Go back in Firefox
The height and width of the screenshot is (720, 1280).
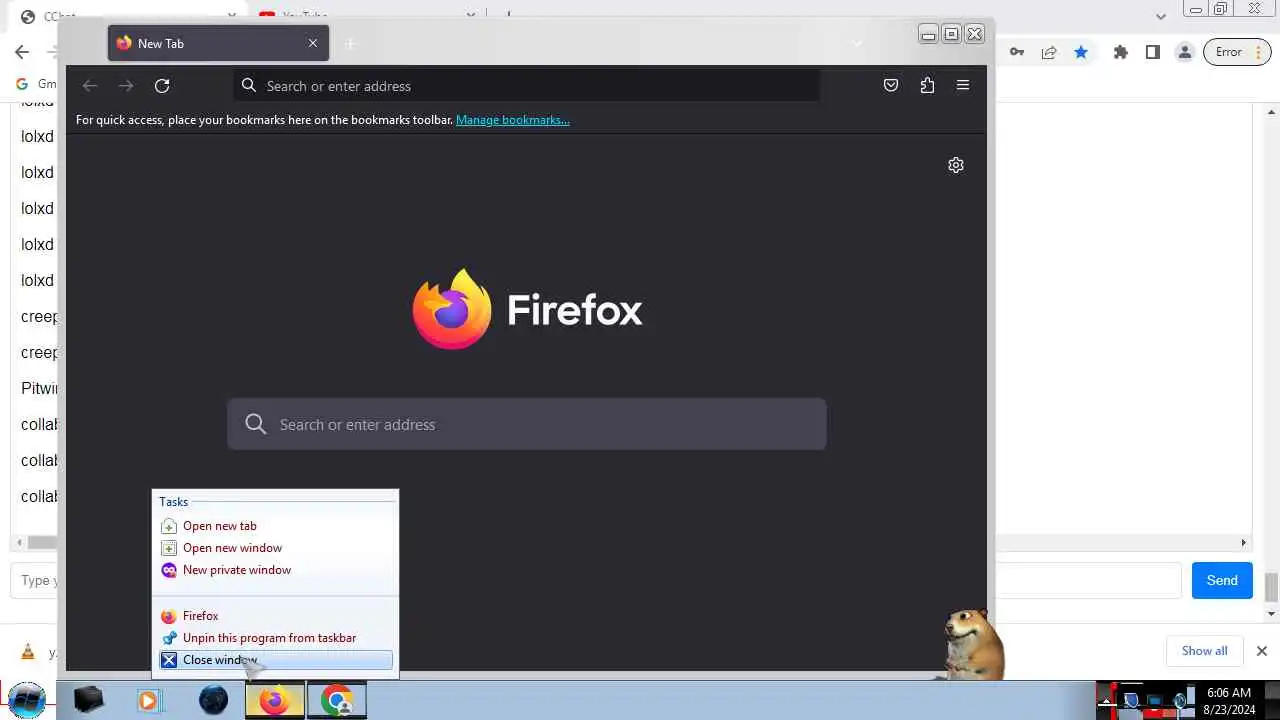click(x=90, y=86)
